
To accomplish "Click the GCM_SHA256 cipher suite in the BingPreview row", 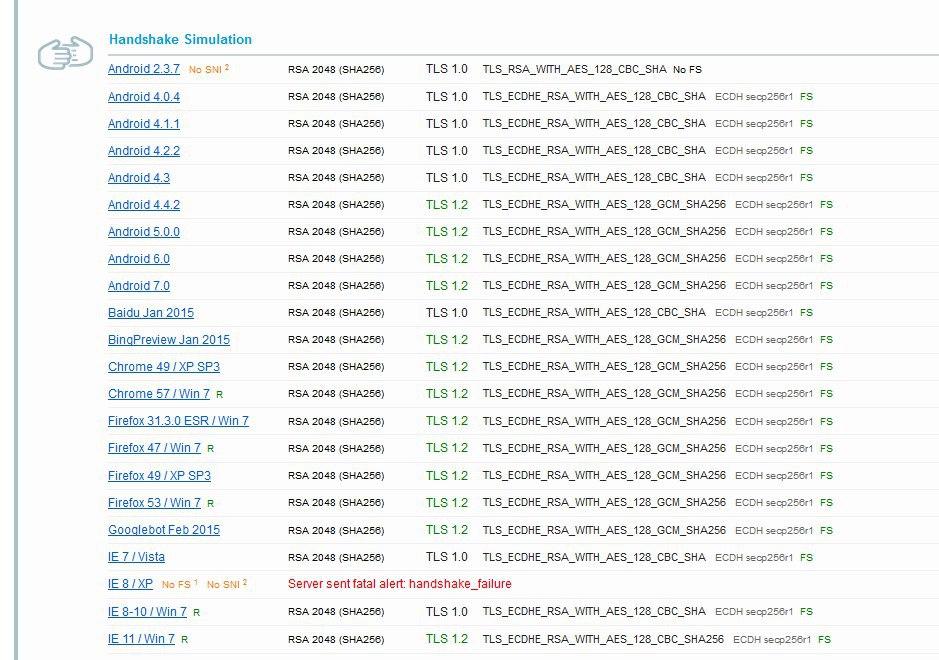I will (604, 339).
